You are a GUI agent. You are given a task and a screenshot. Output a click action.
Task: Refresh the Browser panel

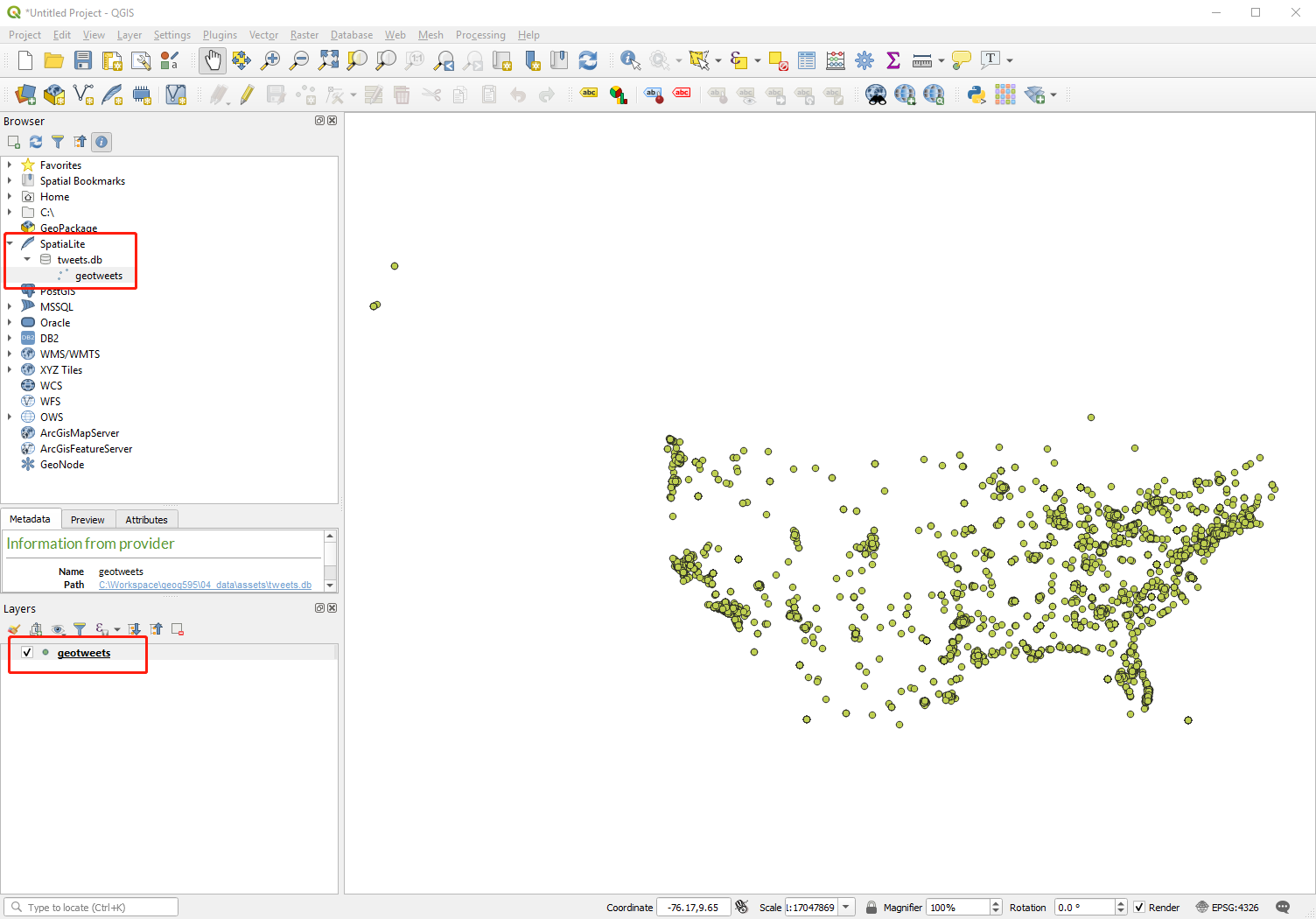click(35, 141)
